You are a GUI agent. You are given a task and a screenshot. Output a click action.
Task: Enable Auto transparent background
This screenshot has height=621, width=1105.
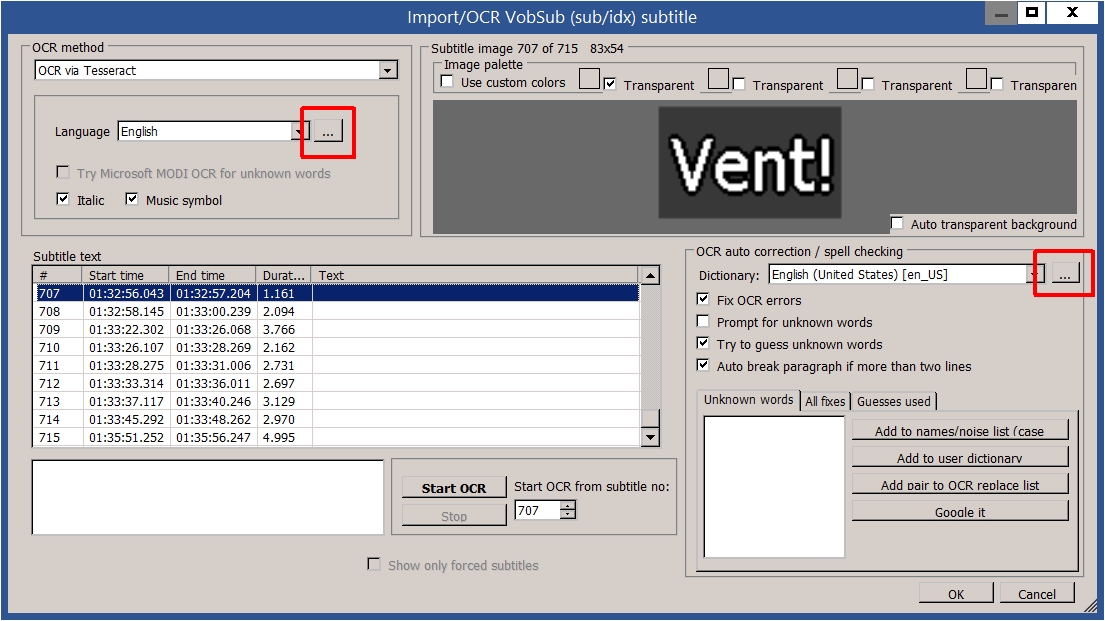897,223
